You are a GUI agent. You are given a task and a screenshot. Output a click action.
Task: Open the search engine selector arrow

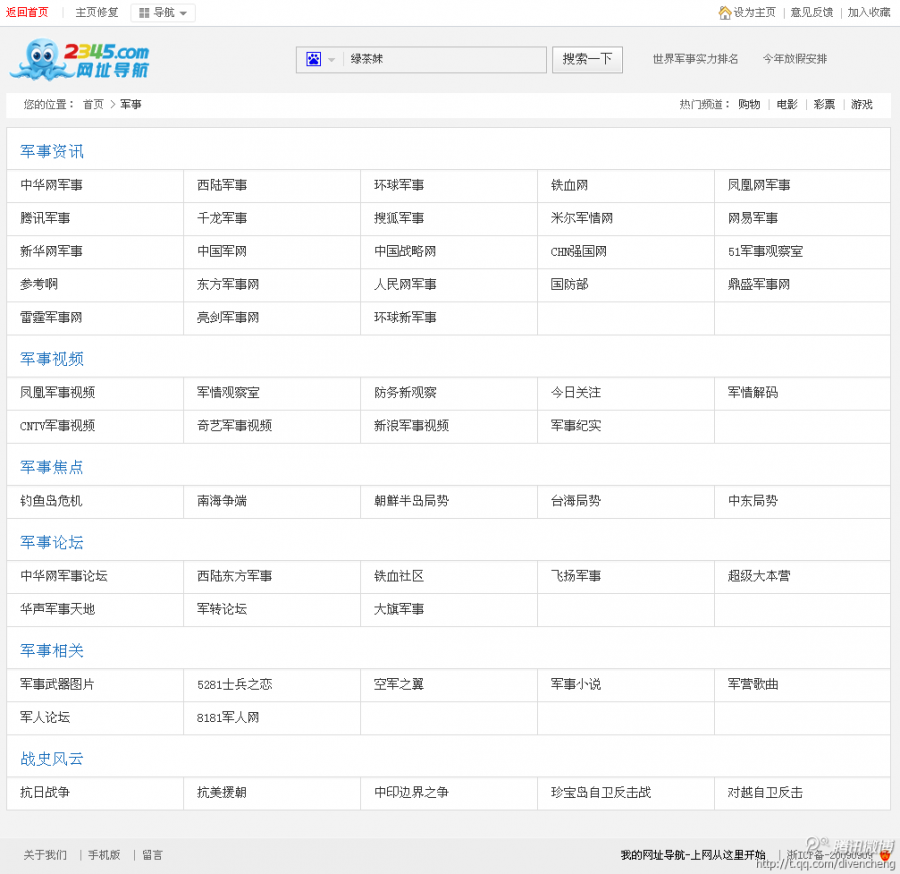331,60
